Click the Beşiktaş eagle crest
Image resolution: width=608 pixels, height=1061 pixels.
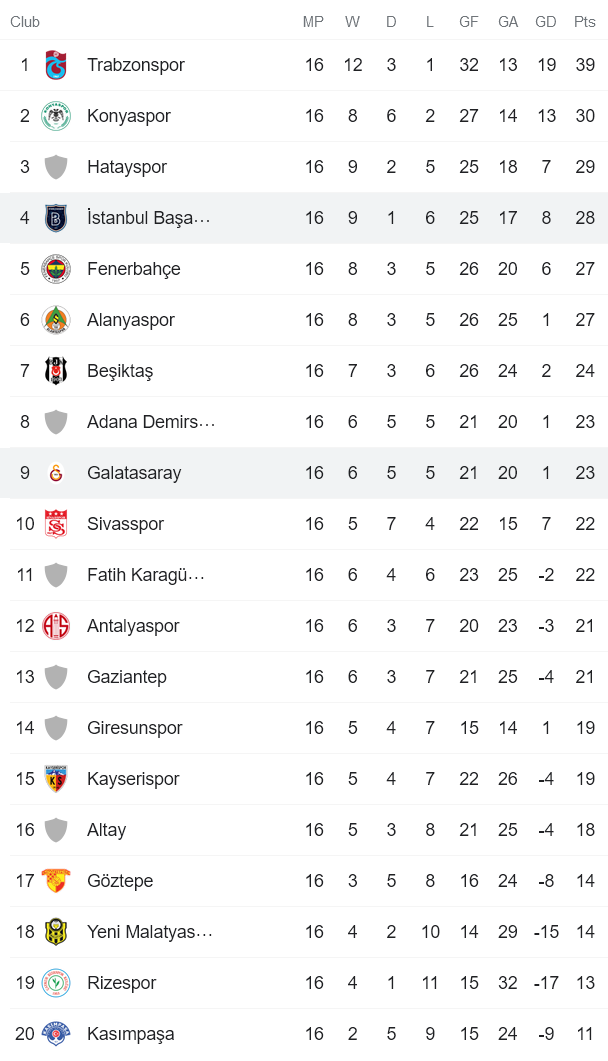coord(57,370)
